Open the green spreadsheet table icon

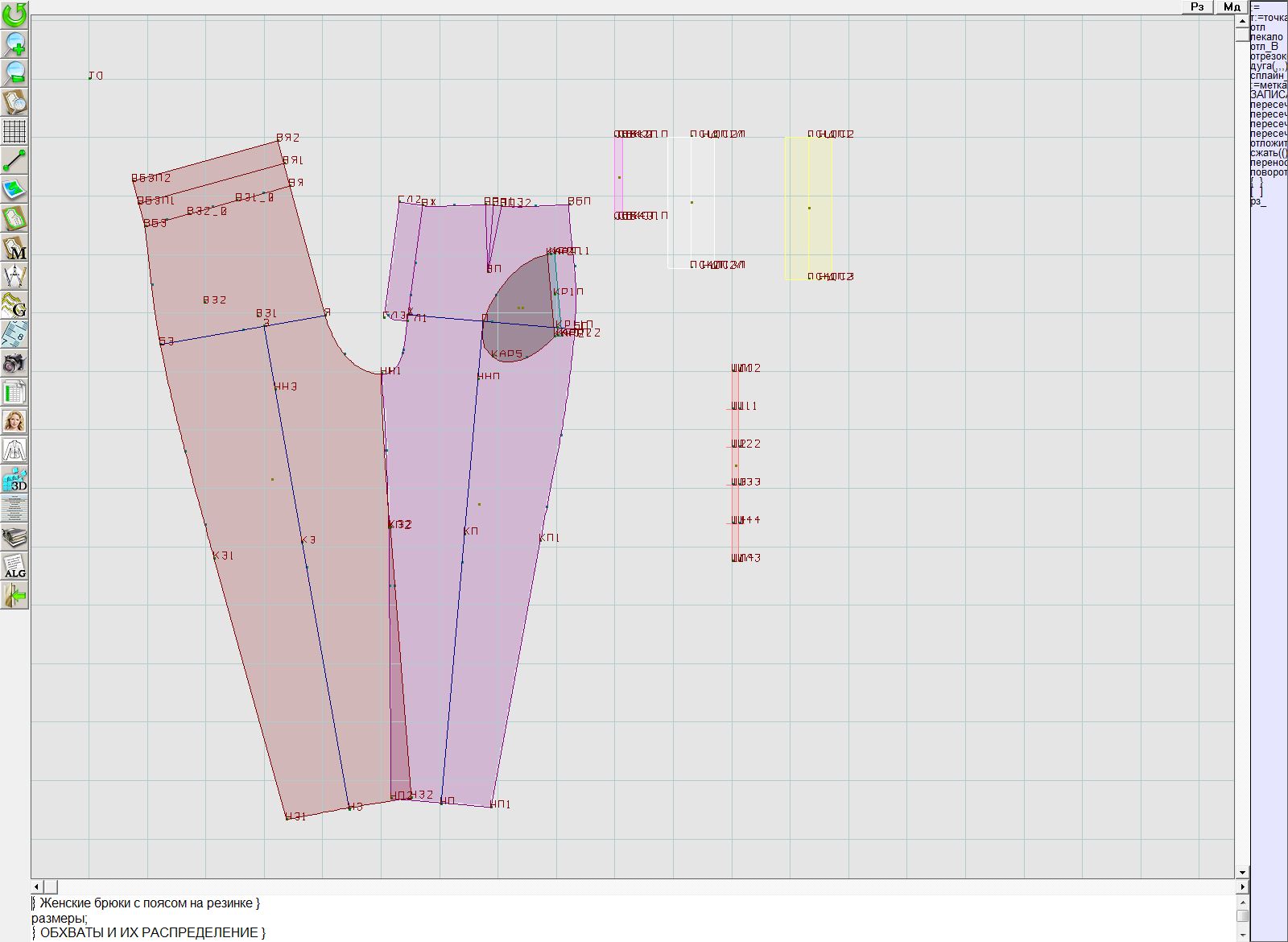coord(14,393)
